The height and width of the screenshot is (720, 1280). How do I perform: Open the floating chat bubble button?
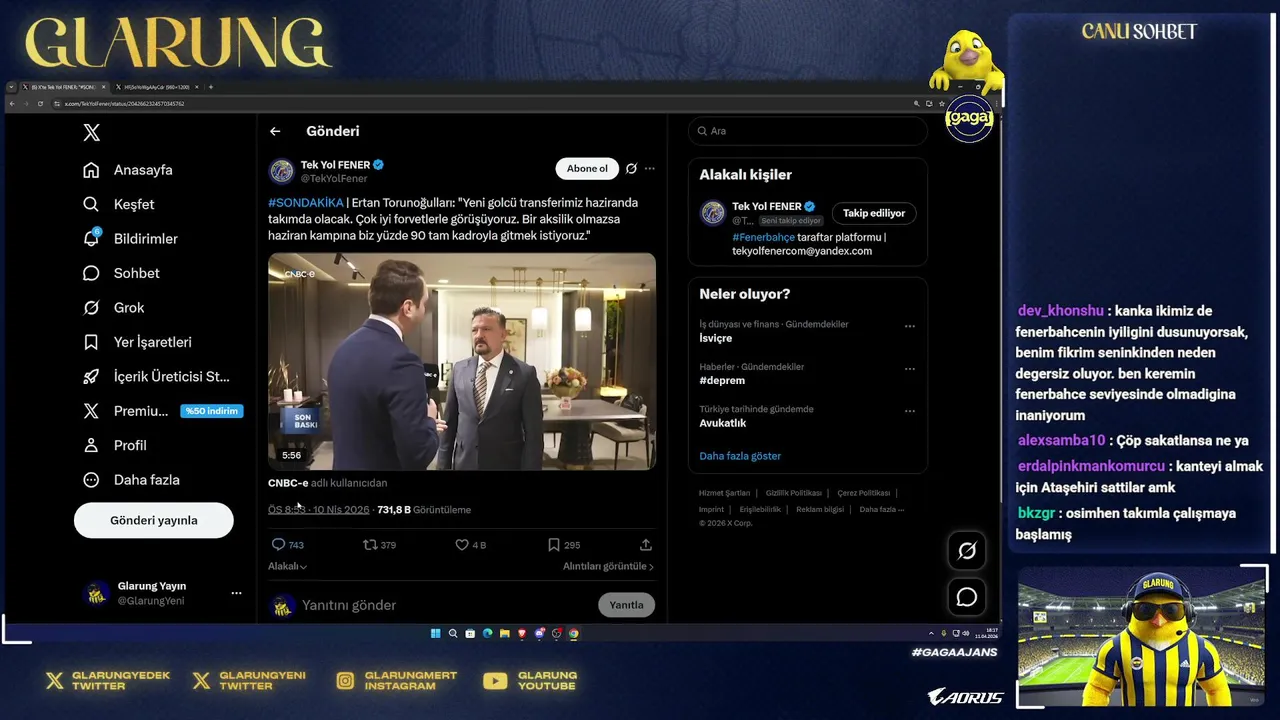(967, 597)
